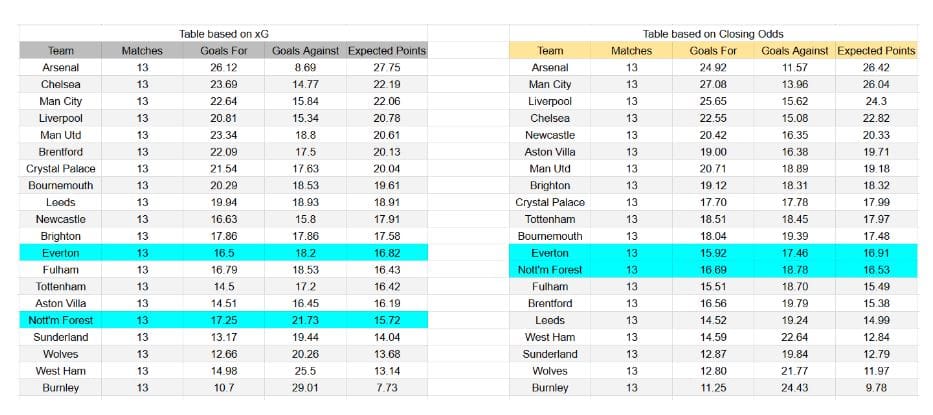
Task: Select the Chelsea cell in the xG table
Action: coord(60,85)
